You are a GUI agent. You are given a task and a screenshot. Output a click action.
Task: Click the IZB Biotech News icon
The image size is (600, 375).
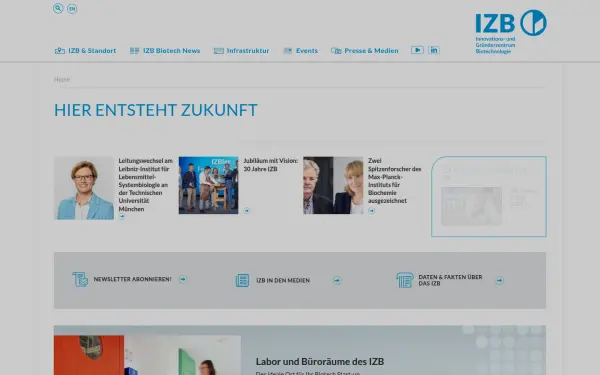point(134,51)
